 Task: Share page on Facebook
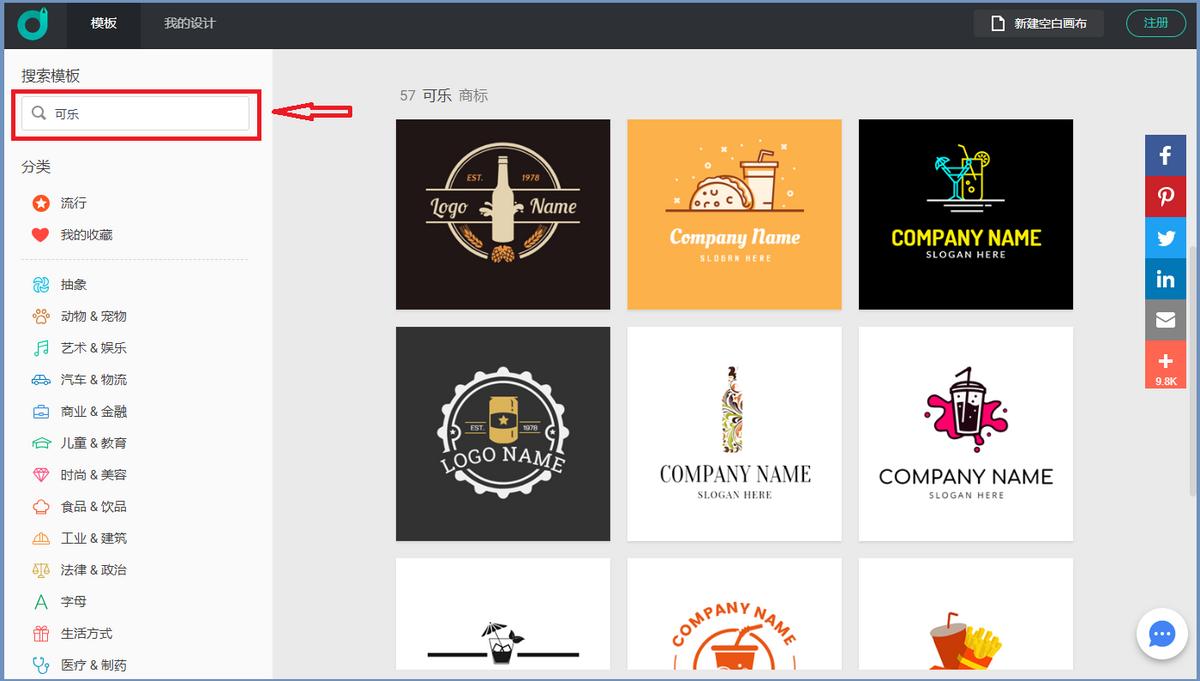[x=1165, y=155]
